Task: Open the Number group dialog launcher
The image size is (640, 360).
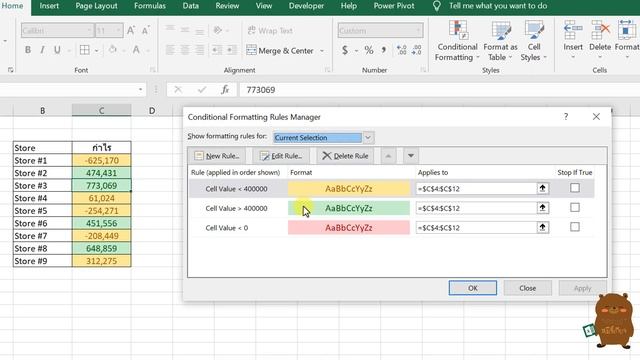Action: click(423, 70)
